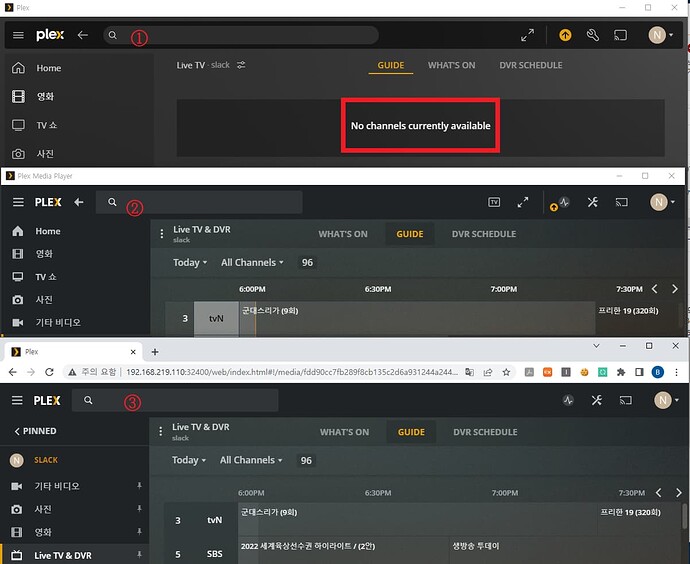Viewport: 690px width, 564px height.
Task: Click the orange update arrow in top Plex
Action: click(x=565, y=35)
